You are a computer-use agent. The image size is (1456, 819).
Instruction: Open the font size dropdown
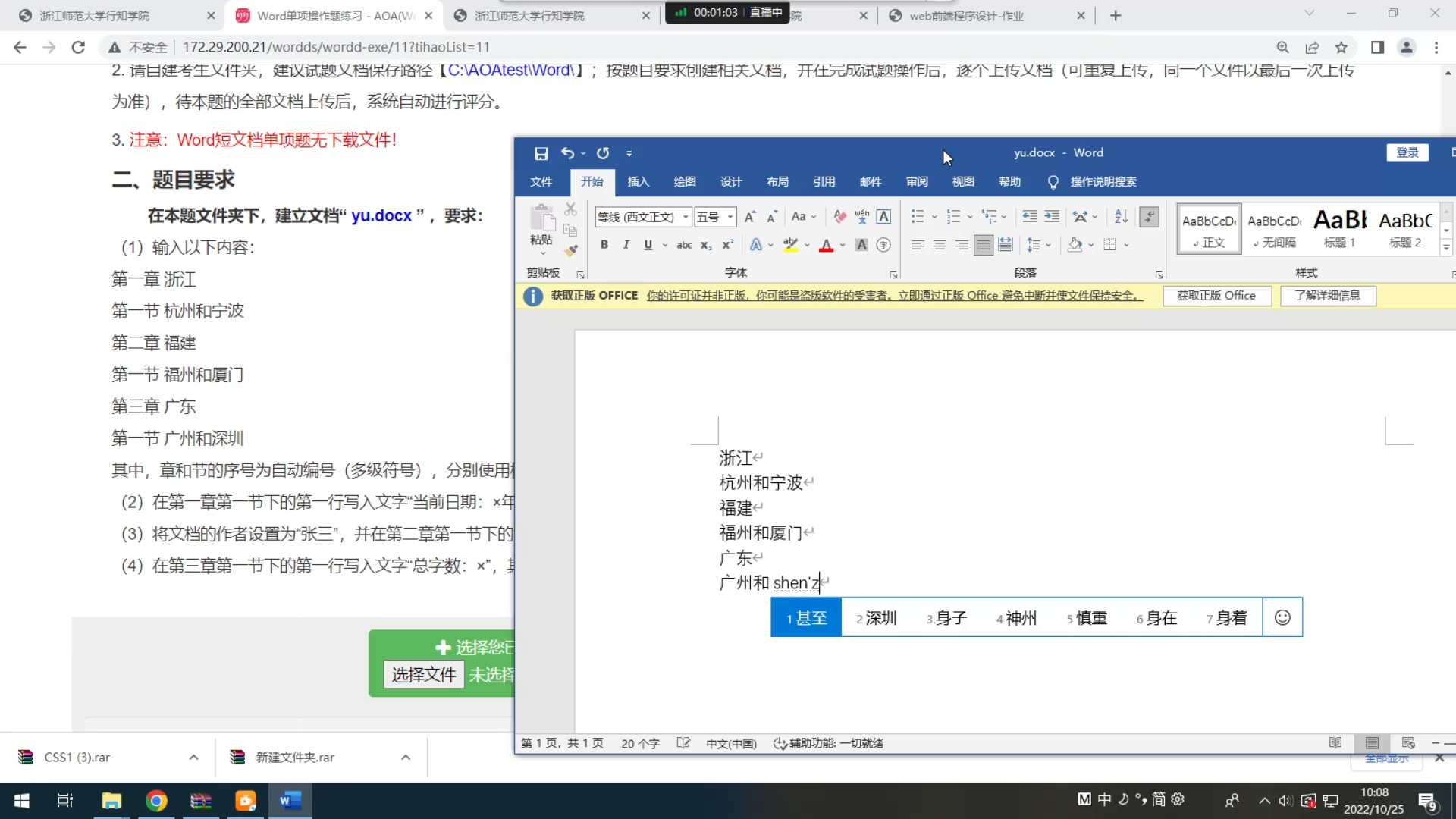(x=730, y=217)
